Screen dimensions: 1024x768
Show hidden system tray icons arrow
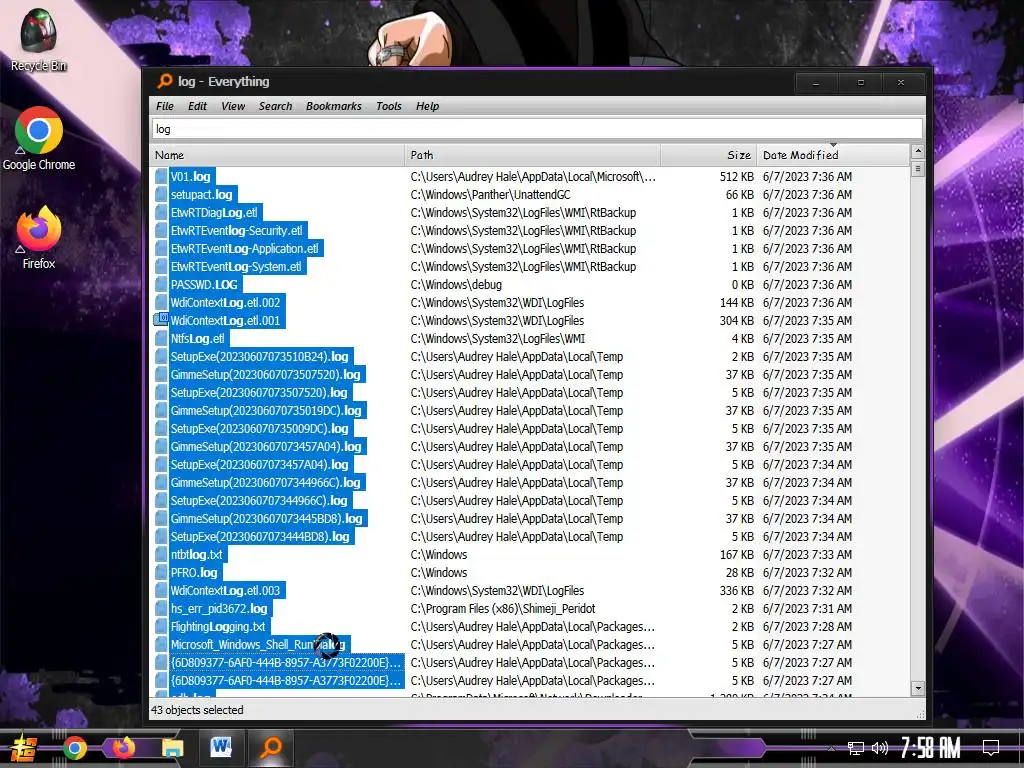pos(831,748)
